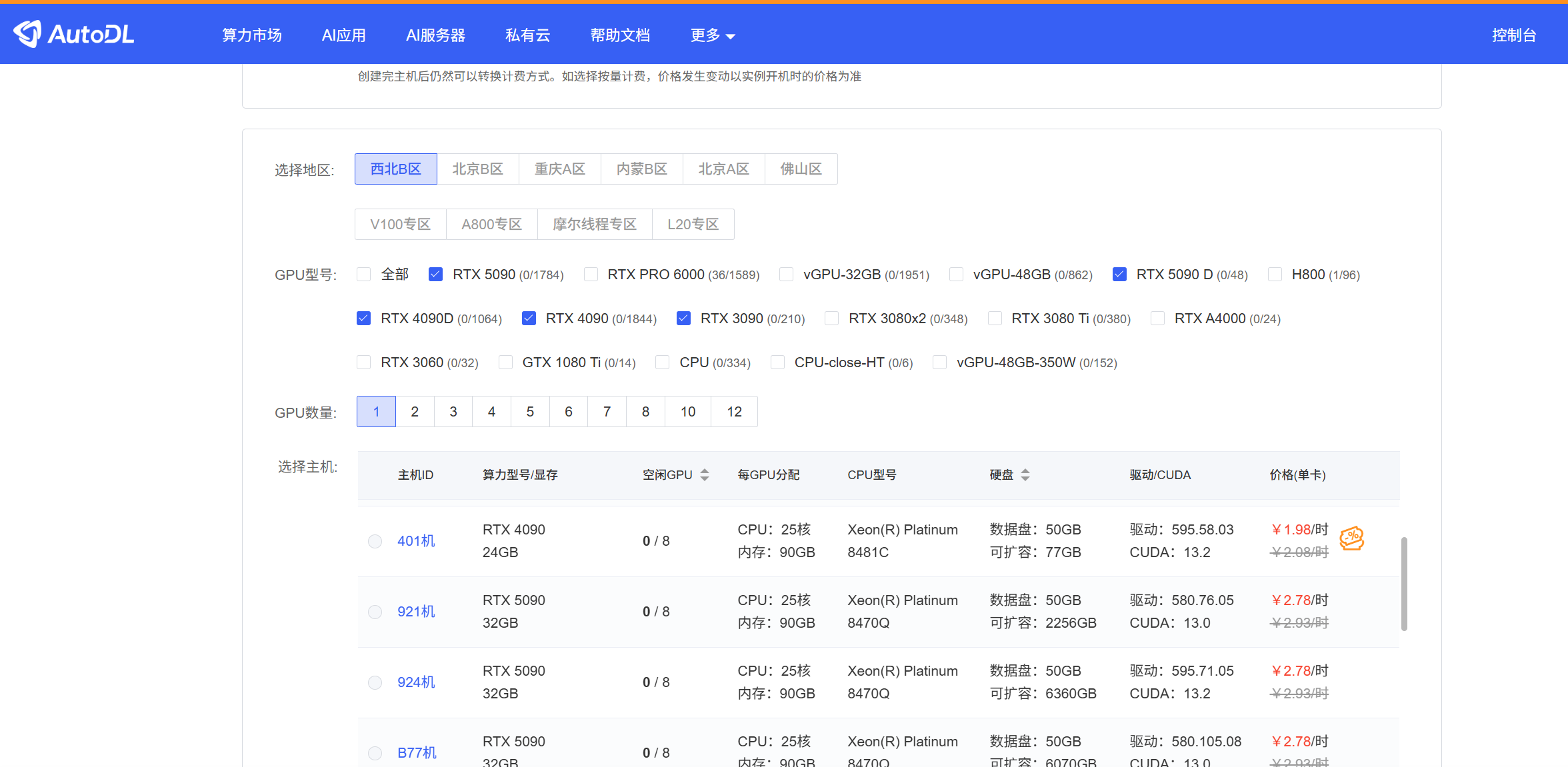Set GPU count to 6
Viewport: 1568px width, 767px height.
[x=569, y=412]
